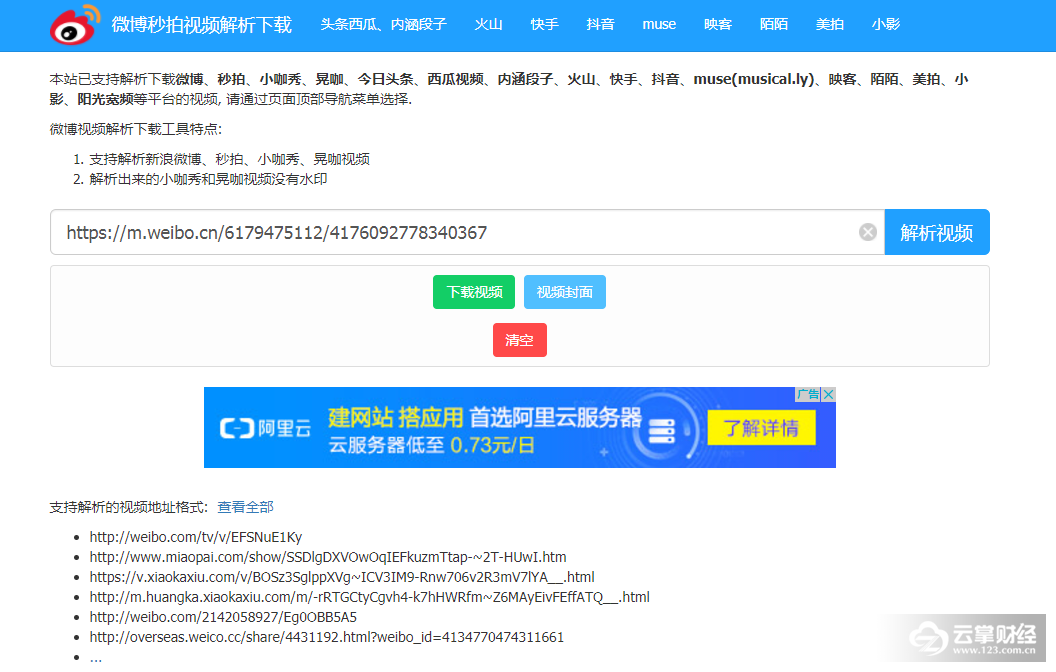The height and width of the screenshot is (672, 1056).
Task: Switch to the 快手 navigation item
Action: point(544,24)
